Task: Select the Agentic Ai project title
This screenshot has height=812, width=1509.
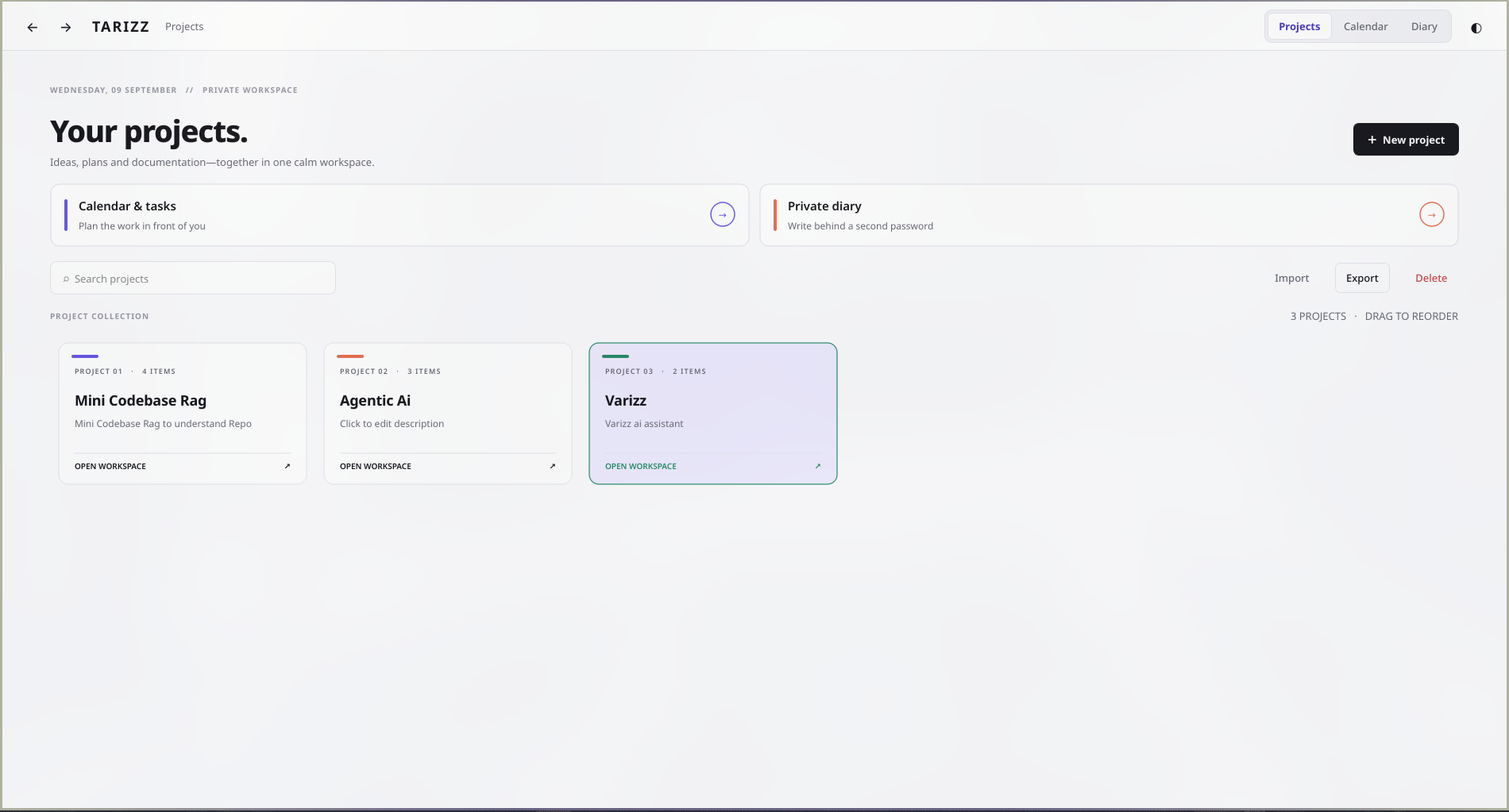Action: (x=375, y=401)
